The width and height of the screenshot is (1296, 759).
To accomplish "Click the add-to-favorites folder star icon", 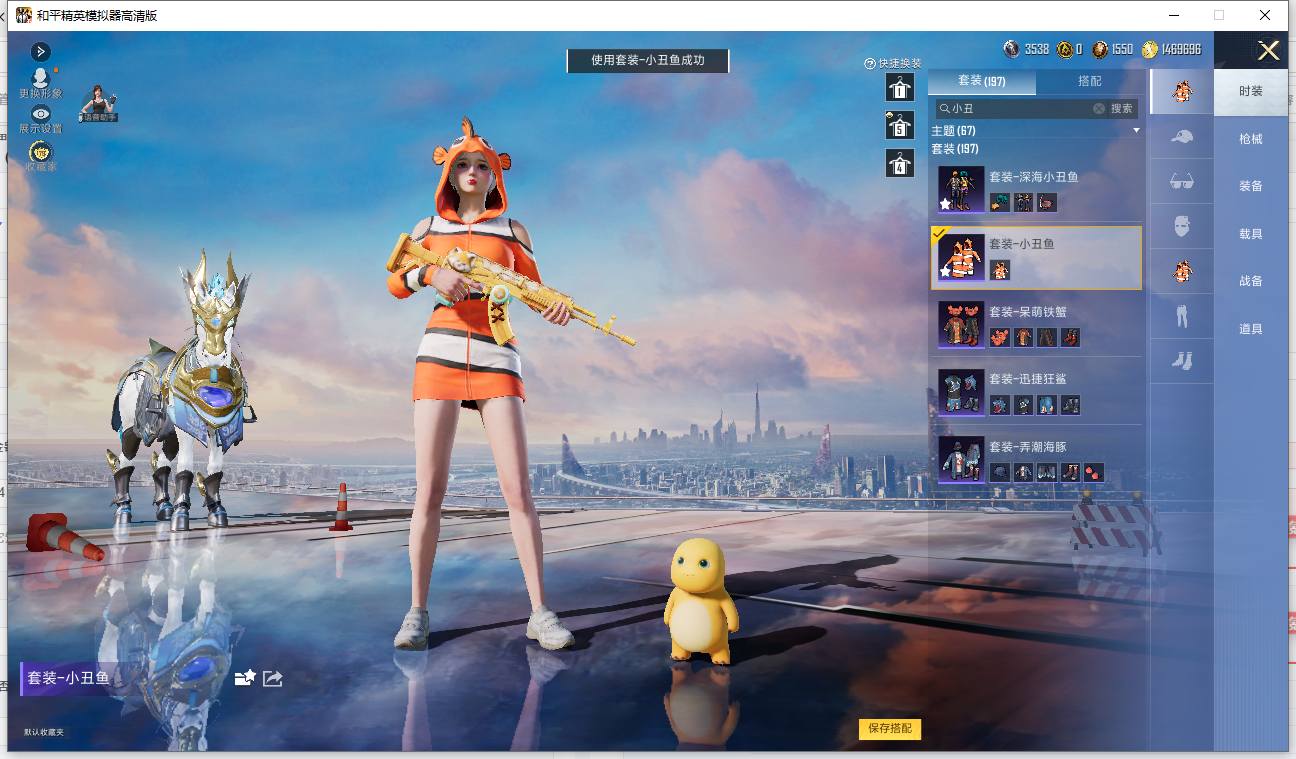I will (244, 678).
